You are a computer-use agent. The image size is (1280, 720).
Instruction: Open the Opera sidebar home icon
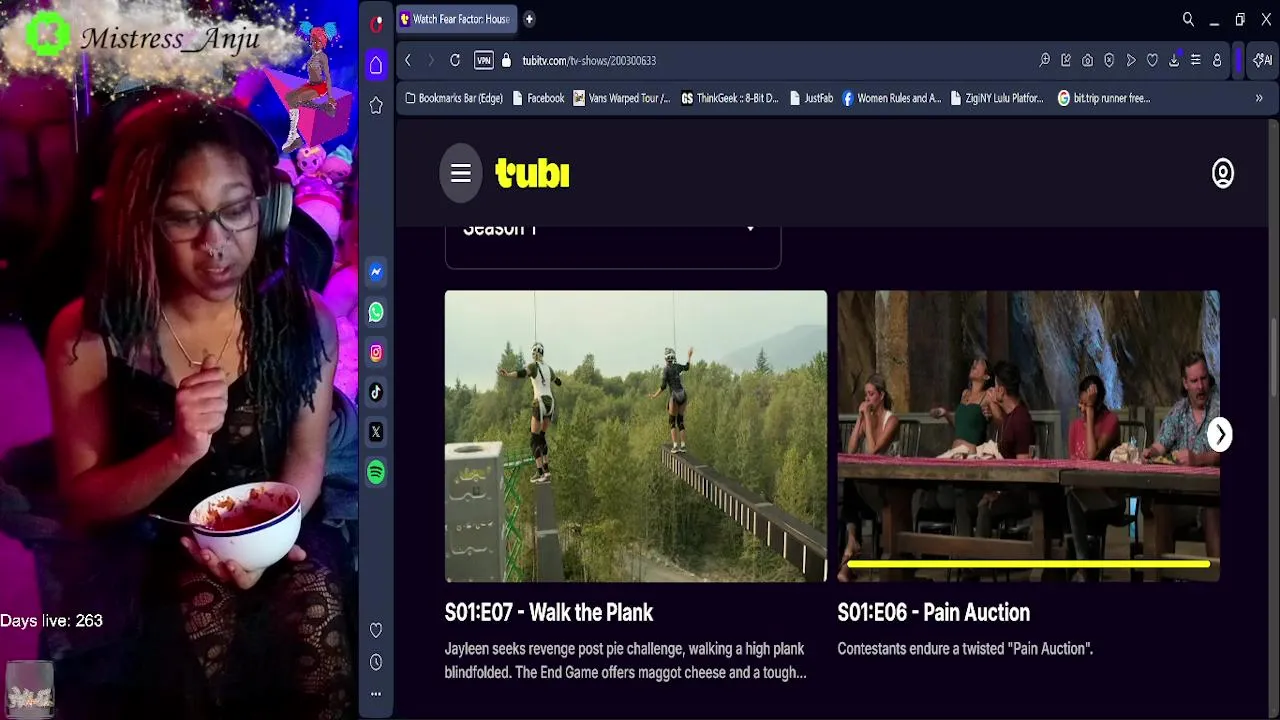point(376,65)
